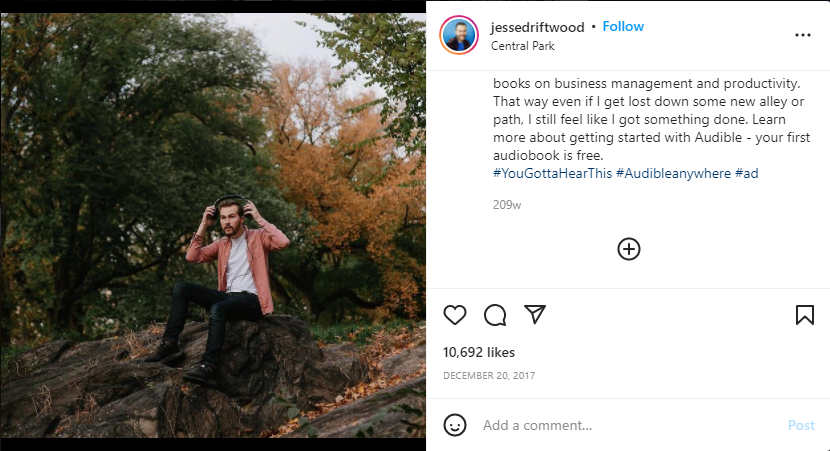Open comments via the speech bubble icon
The width and height of the screenshot is (830, 451).
click(495, 315)
